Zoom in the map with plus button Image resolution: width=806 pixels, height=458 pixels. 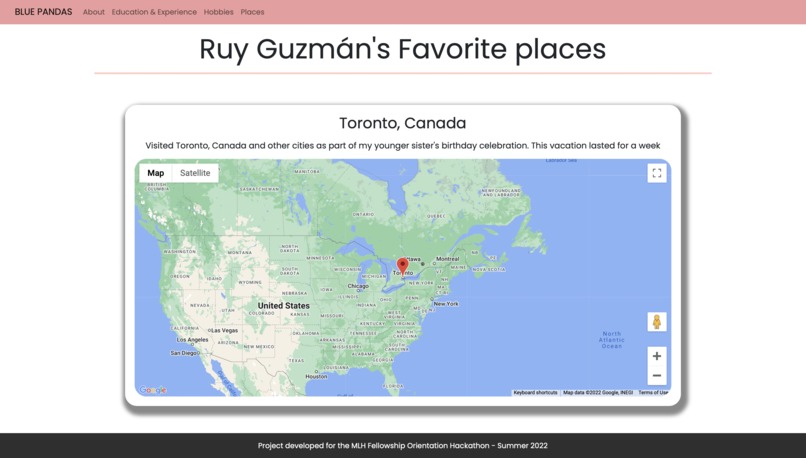click(657, 356)
